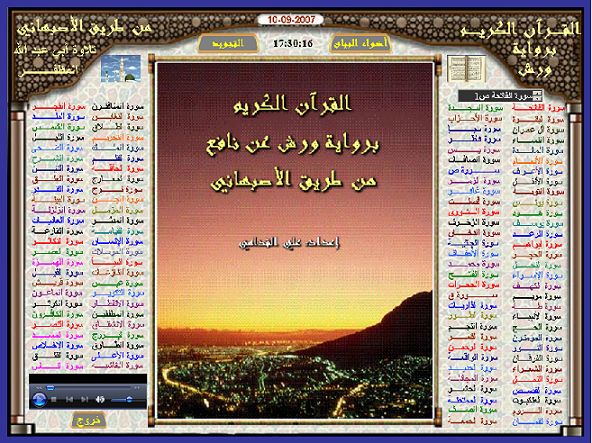This screenshot has height=443, width=592.
Task: Select سورة الكهف
Action: [538, 286]
